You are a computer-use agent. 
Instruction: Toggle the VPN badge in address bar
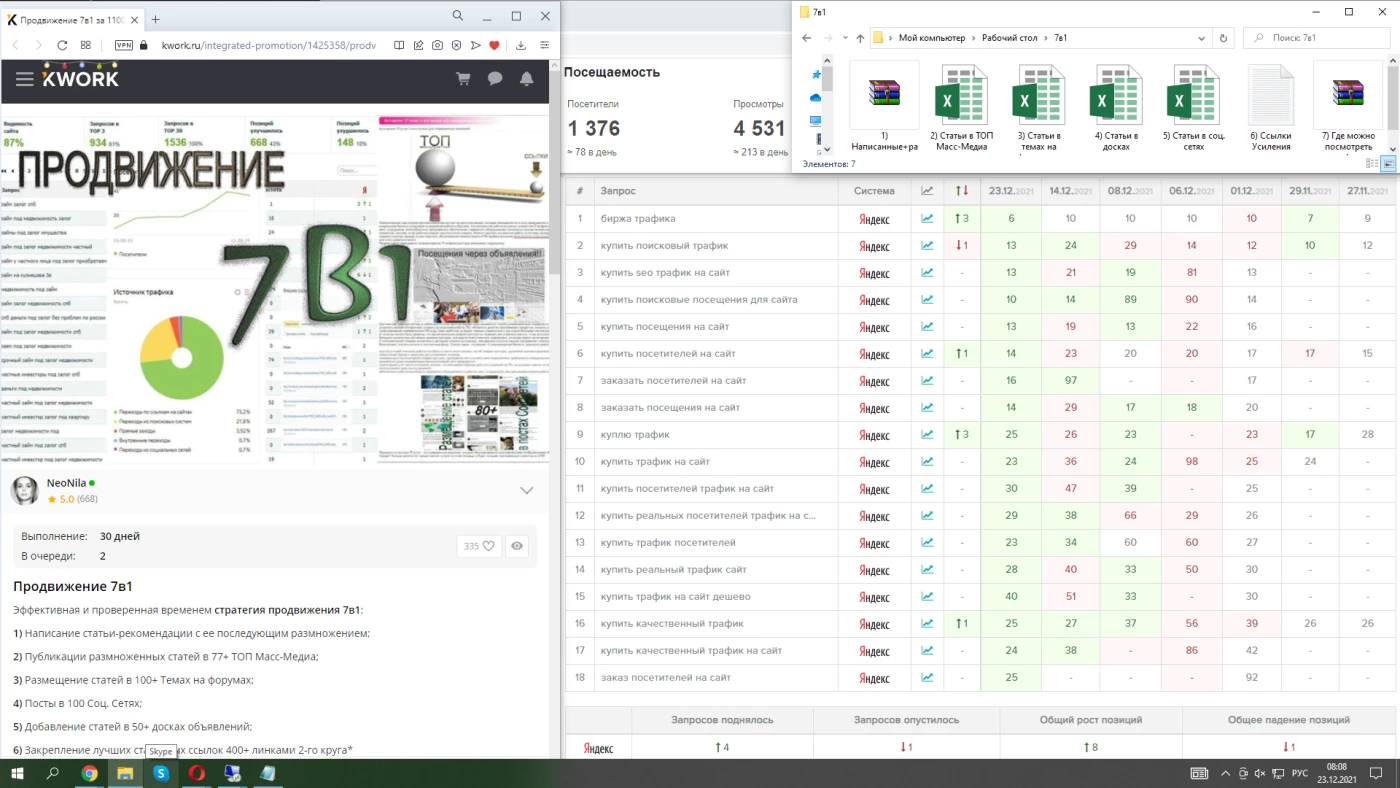click(124, 45)
